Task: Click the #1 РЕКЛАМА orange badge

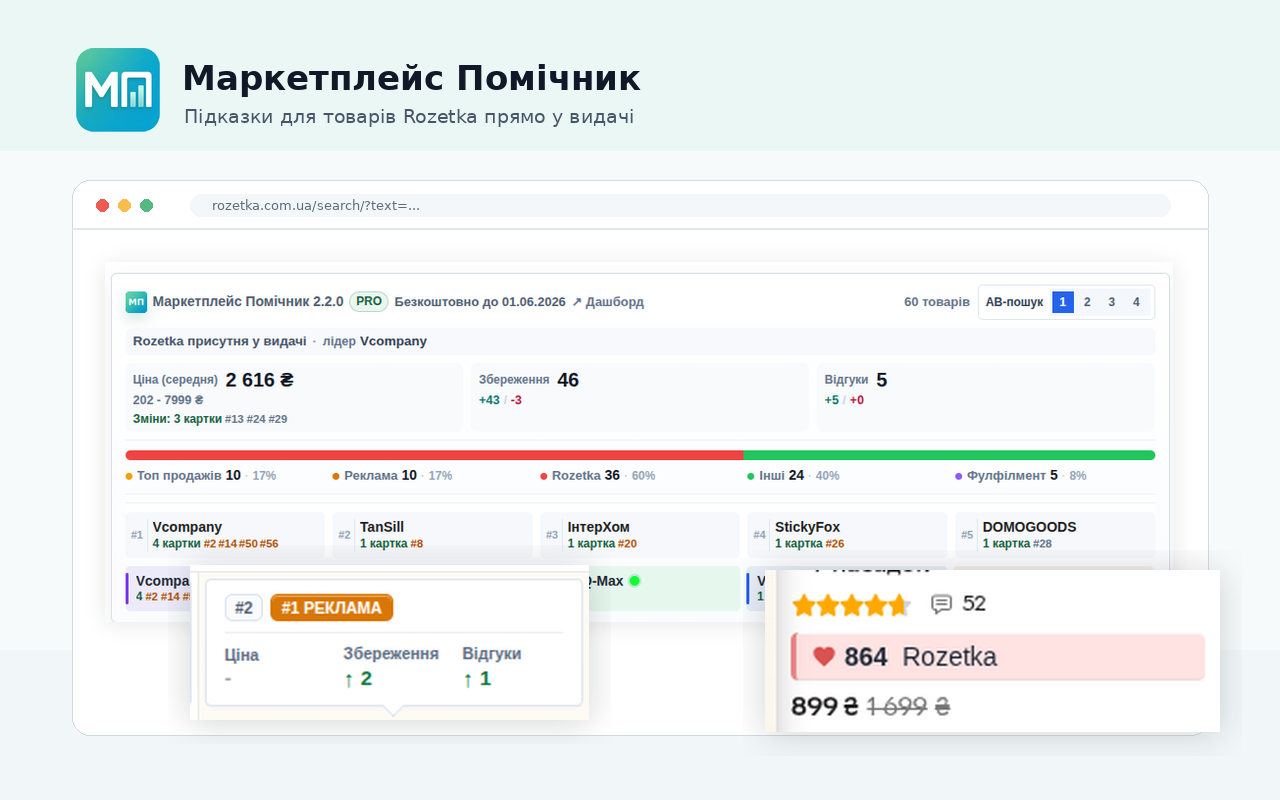Action: (332, 608)
